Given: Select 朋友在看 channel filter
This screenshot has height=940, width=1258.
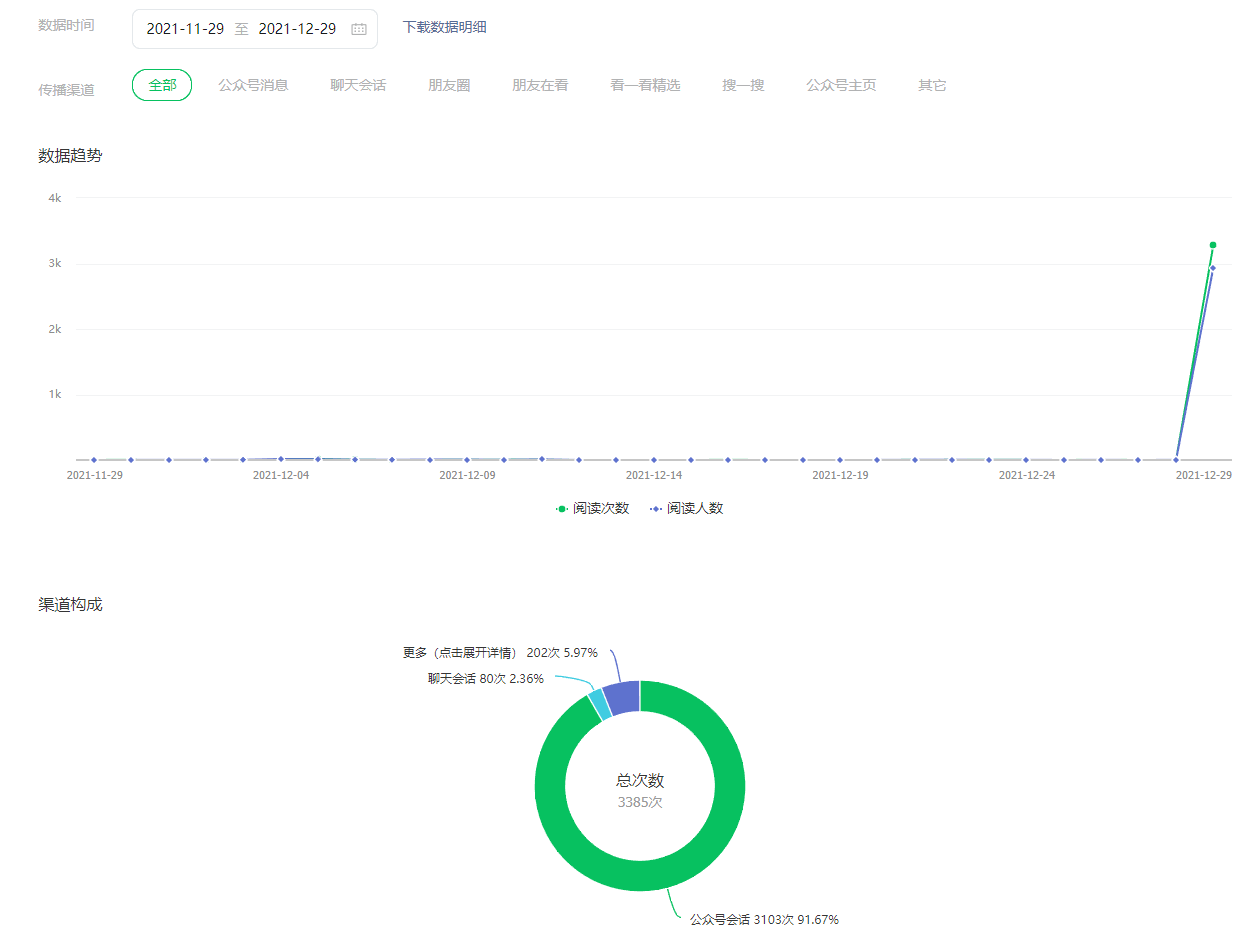Looking at the screenshot, I should click(540, 86).
